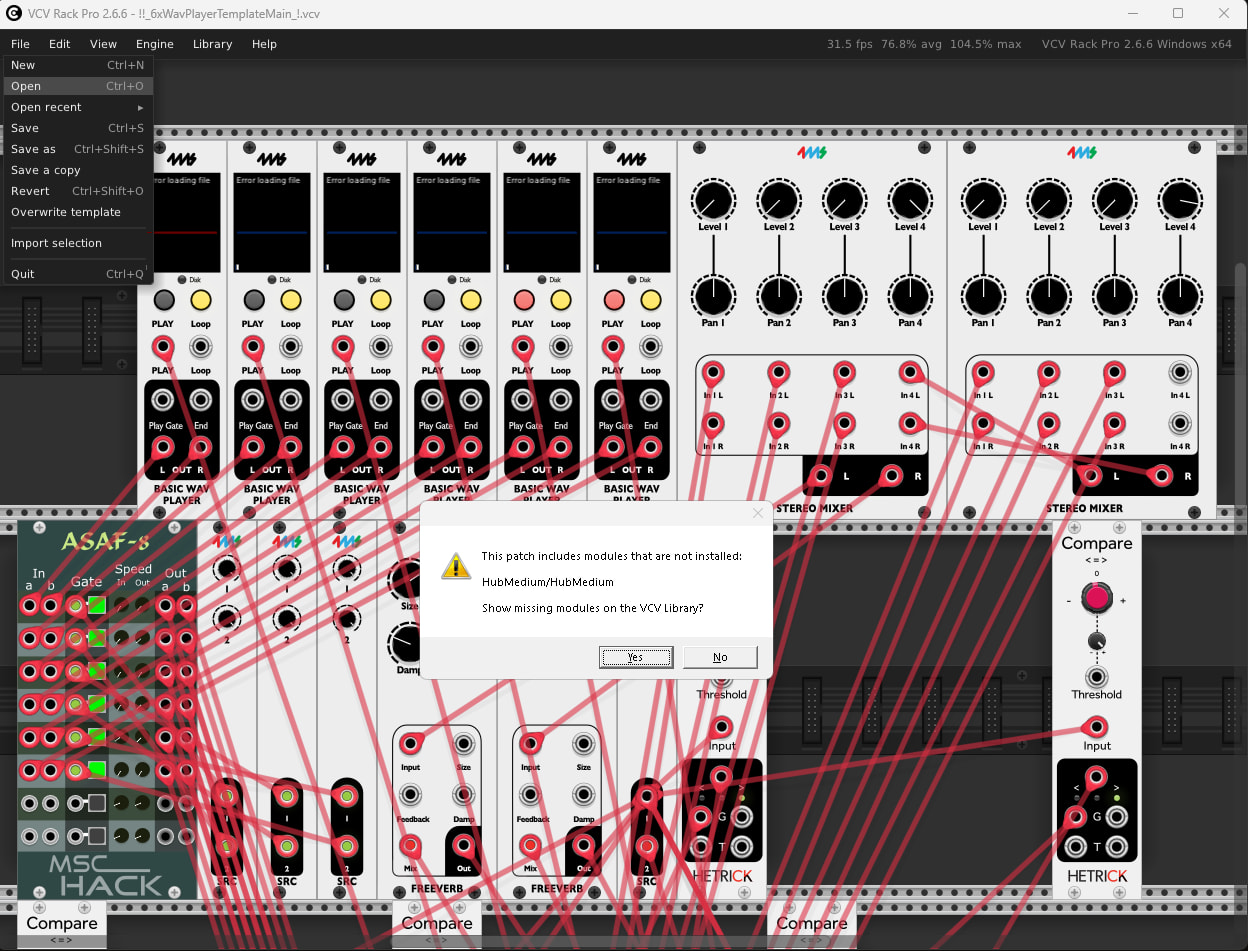
Task: Toggle the yellow Loop button on first WAV player
Action: pos(201,301)
